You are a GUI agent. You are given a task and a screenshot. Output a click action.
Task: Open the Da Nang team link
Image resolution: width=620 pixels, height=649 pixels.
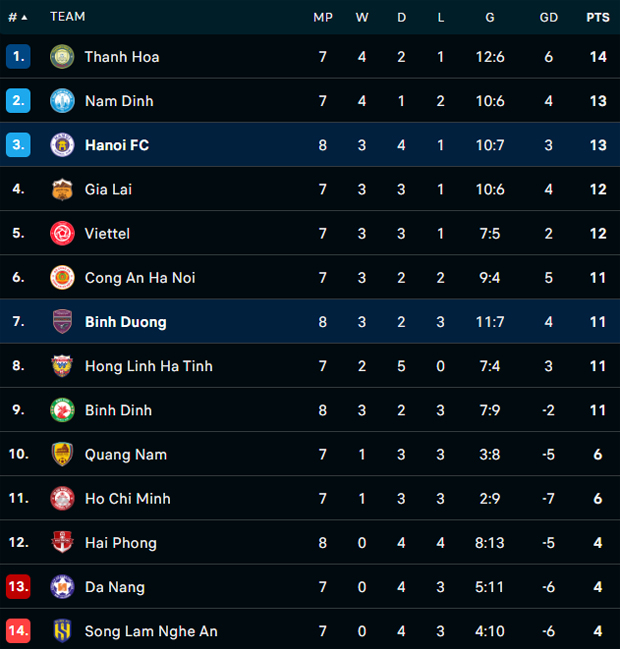[x=114, y=587]
